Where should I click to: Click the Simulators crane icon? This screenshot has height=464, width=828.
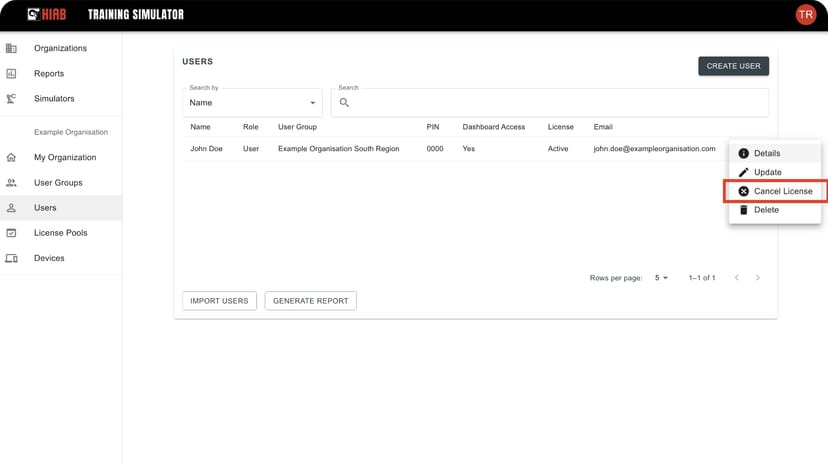tap(11, 99)
